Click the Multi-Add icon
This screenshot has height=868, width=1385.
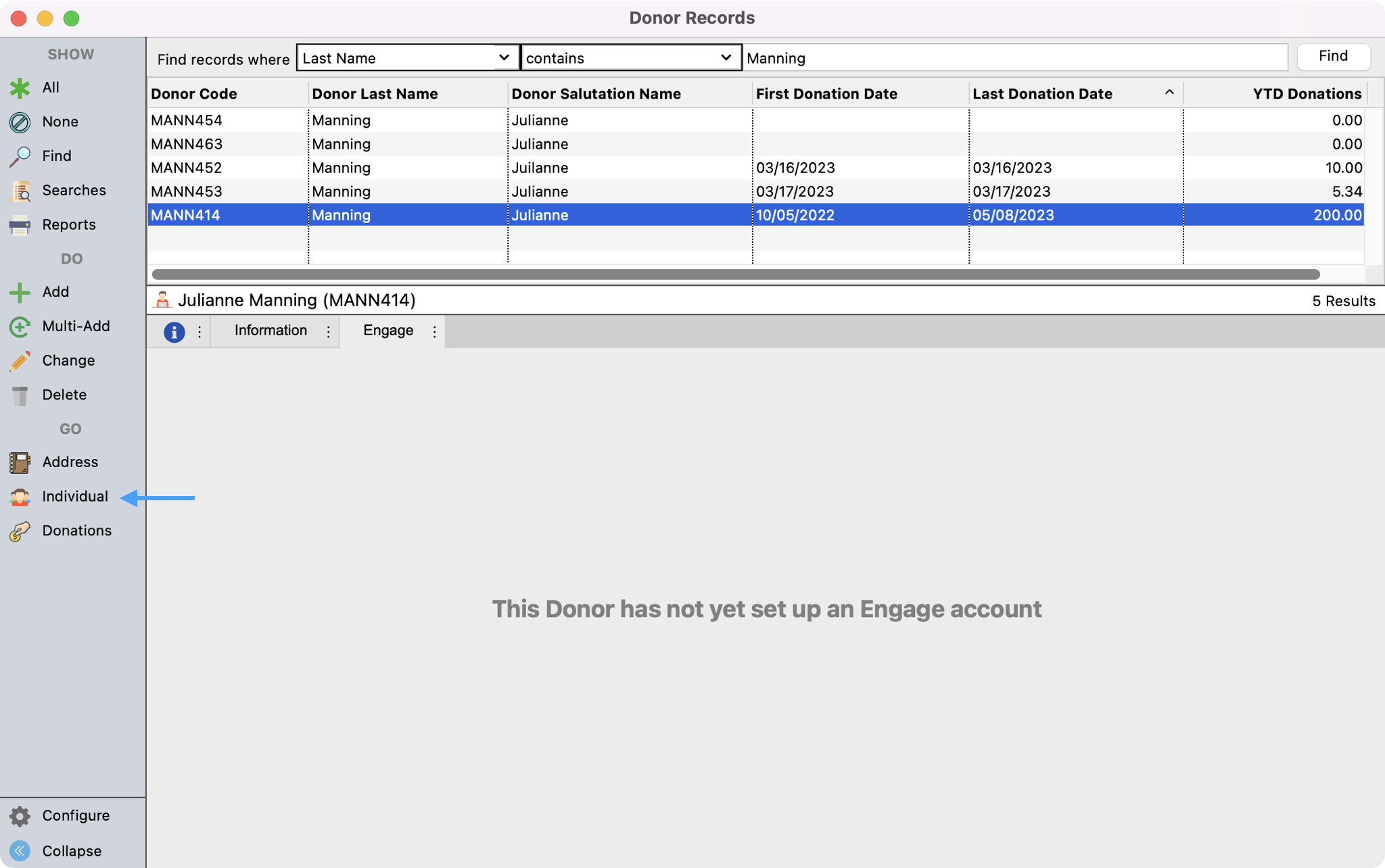20,327
